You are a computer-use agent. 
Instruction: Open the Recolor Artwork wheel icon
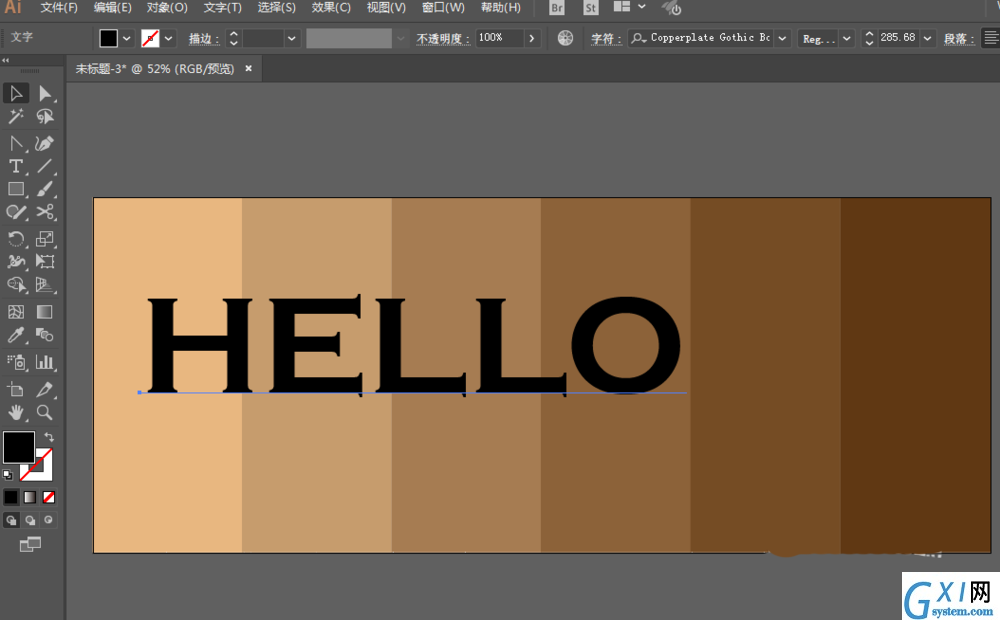[565, 38]
